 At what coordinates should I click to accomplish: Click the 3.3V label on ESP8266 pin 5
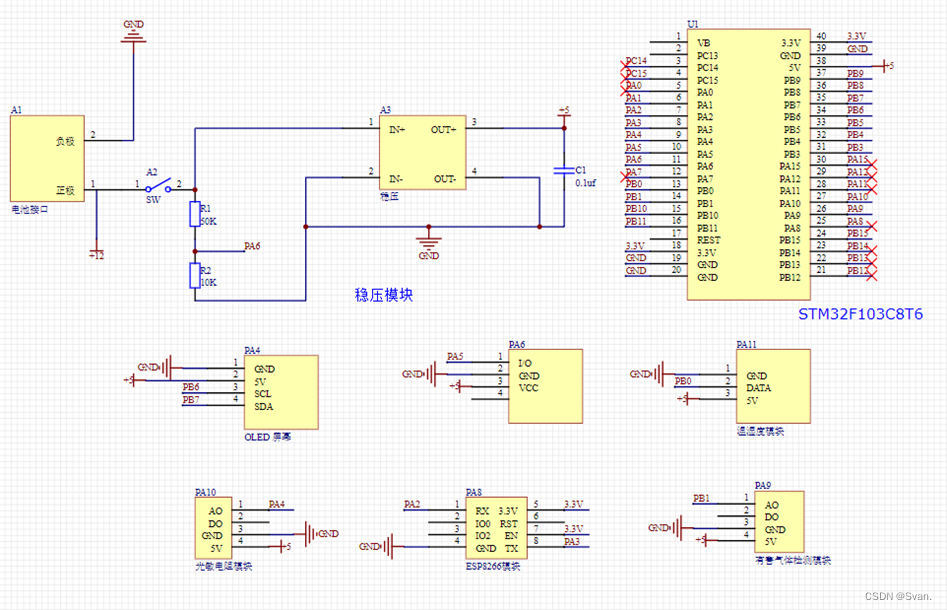(574, 504)
